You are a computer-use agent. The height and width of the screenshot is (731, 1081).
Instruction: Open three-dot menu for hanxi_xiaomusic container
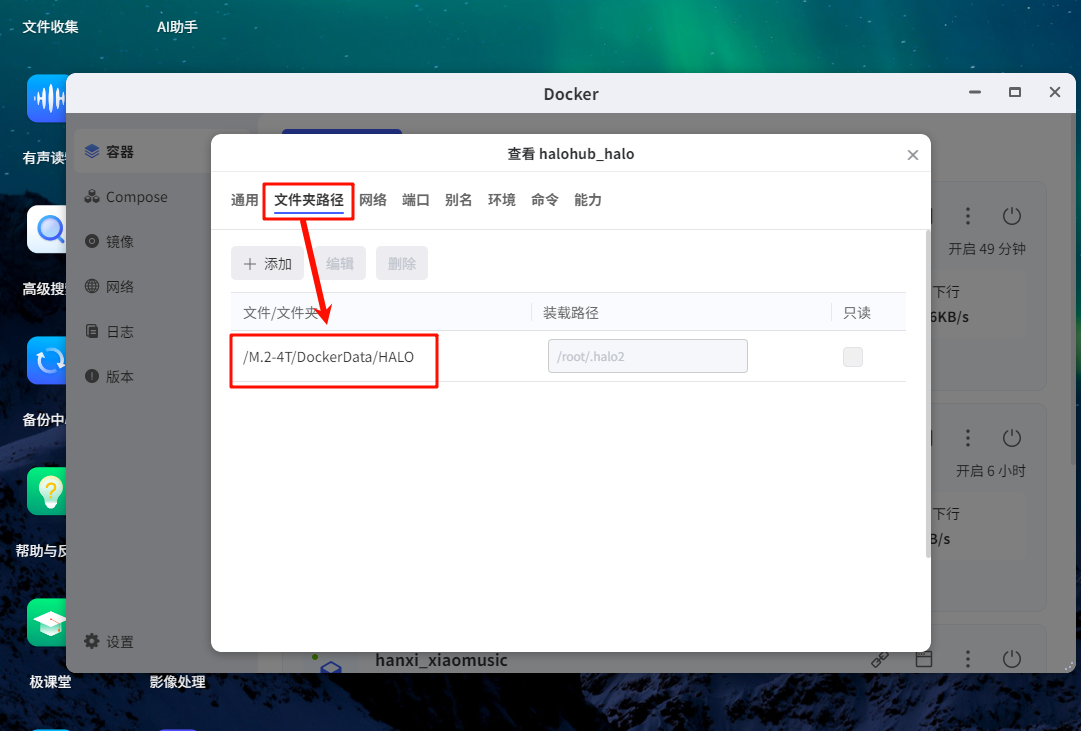[x=968, y=659]
